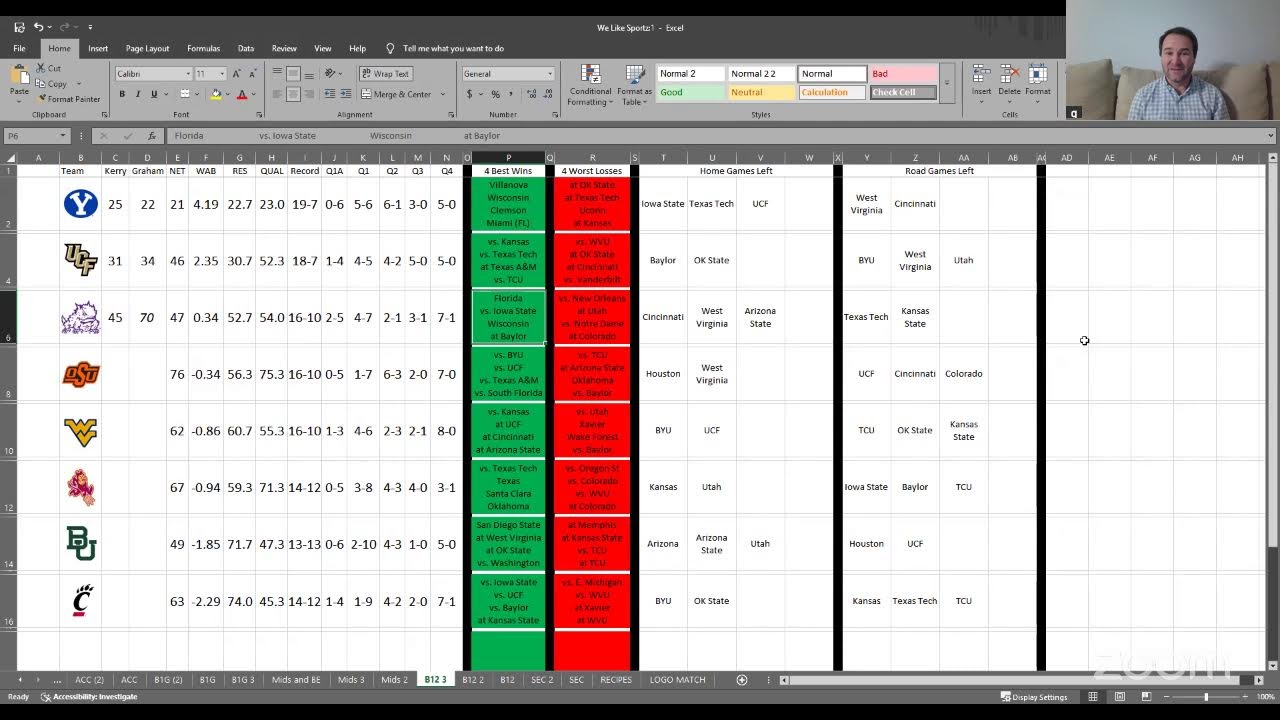Open the Formulas ribbon tab

pos(203,48)
